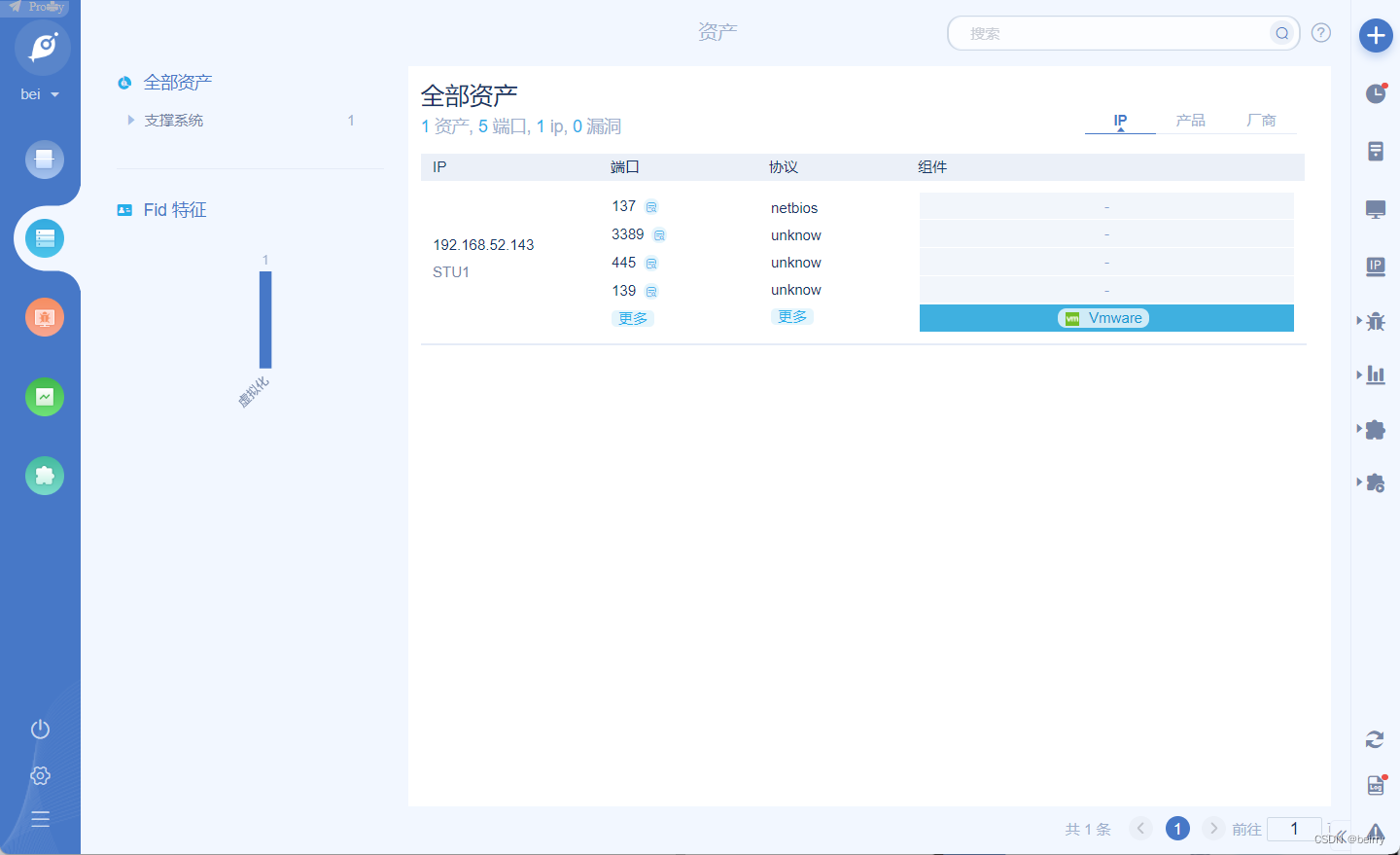This screenshot has width=1400, height=855.
Task: Click the search magnifier icon
Action: pos(1282,33)
